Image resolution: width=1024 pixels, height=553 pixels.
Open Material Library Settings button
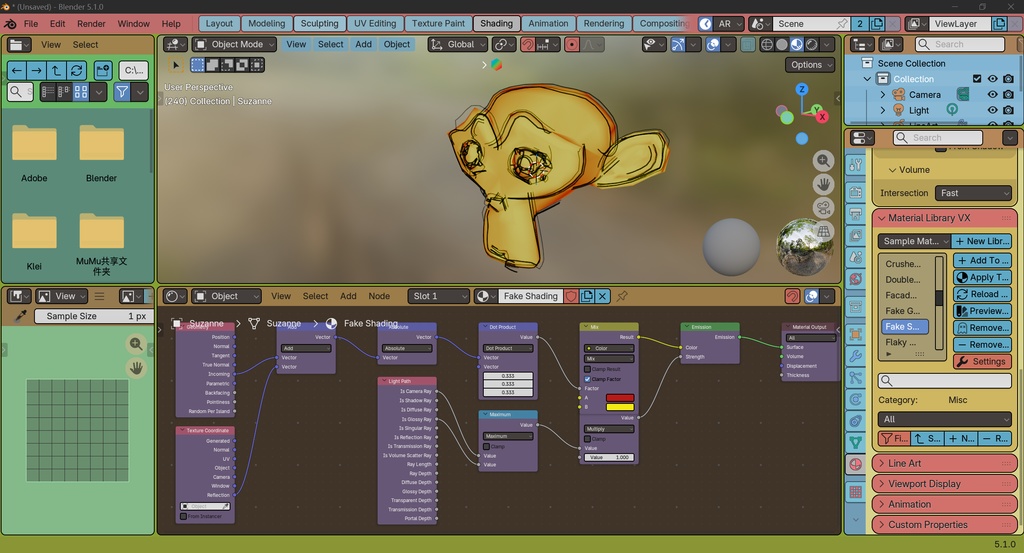pos(982,361)
